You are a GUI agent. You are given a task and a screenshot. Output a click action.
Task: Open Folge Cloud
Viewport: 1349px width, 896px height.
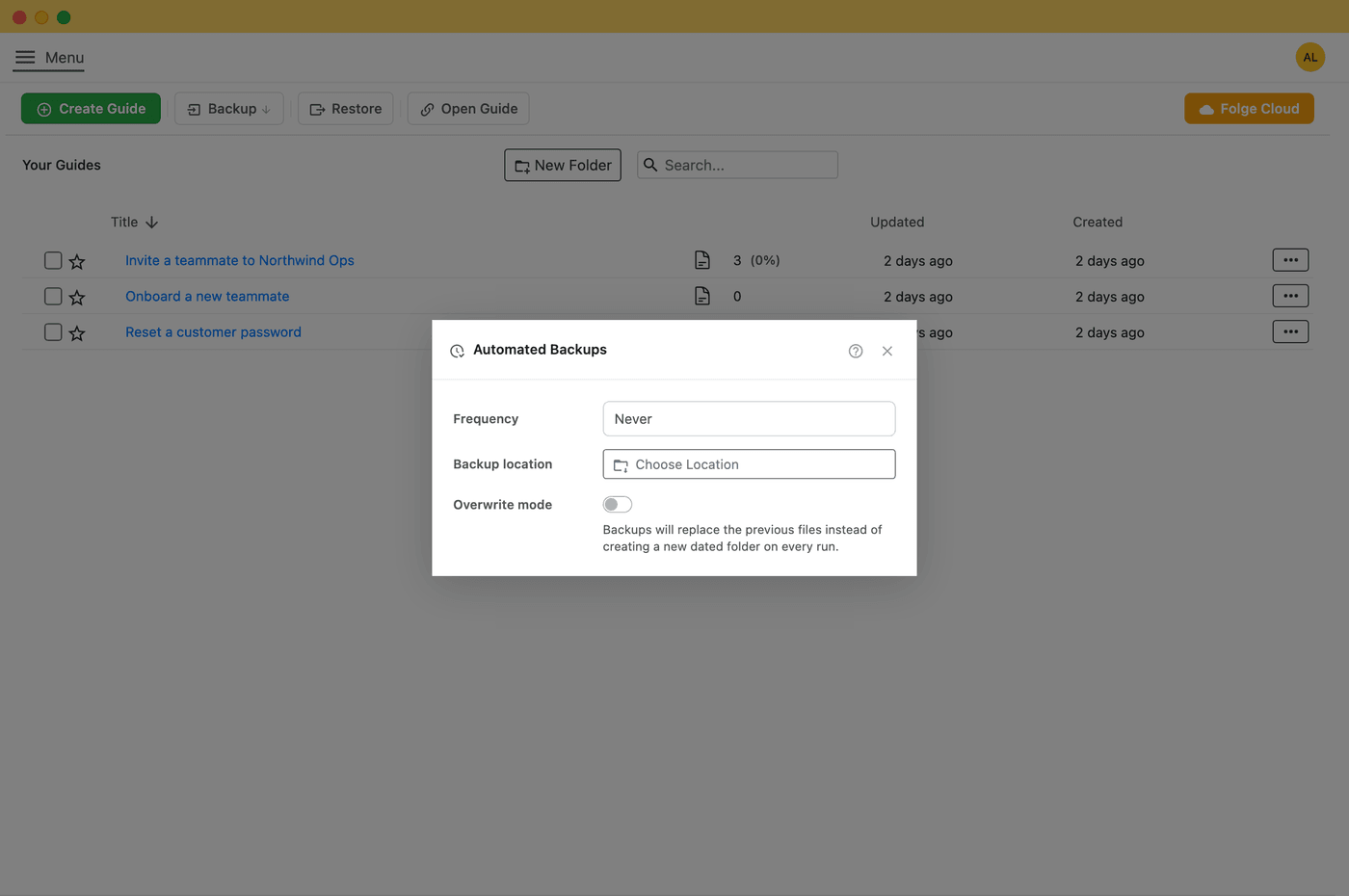click(1249, 109)
